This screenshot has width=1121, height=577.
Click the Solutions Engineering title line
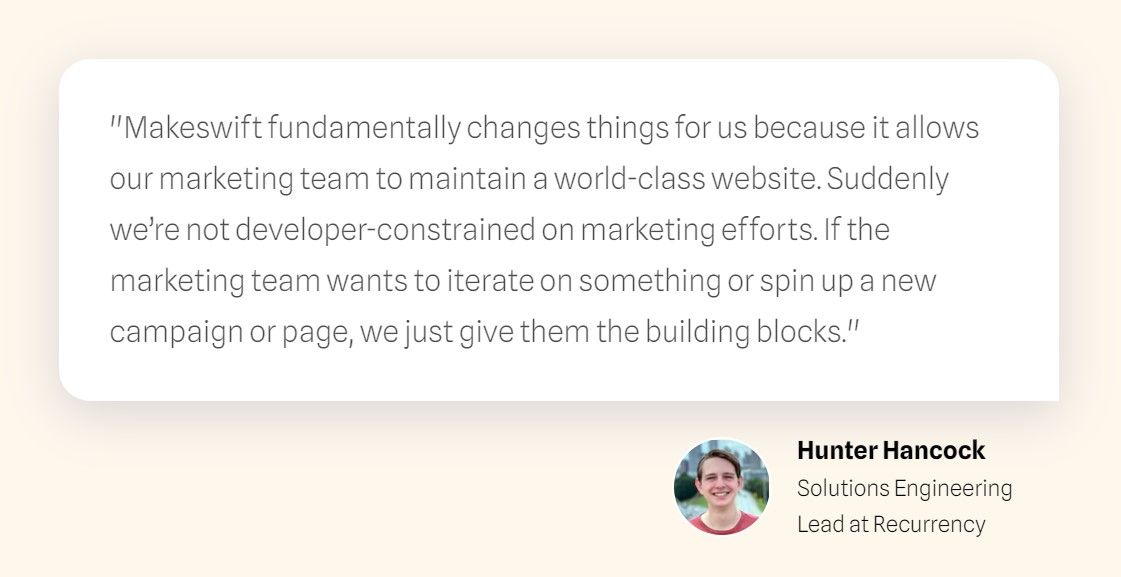tap(904, 488)
